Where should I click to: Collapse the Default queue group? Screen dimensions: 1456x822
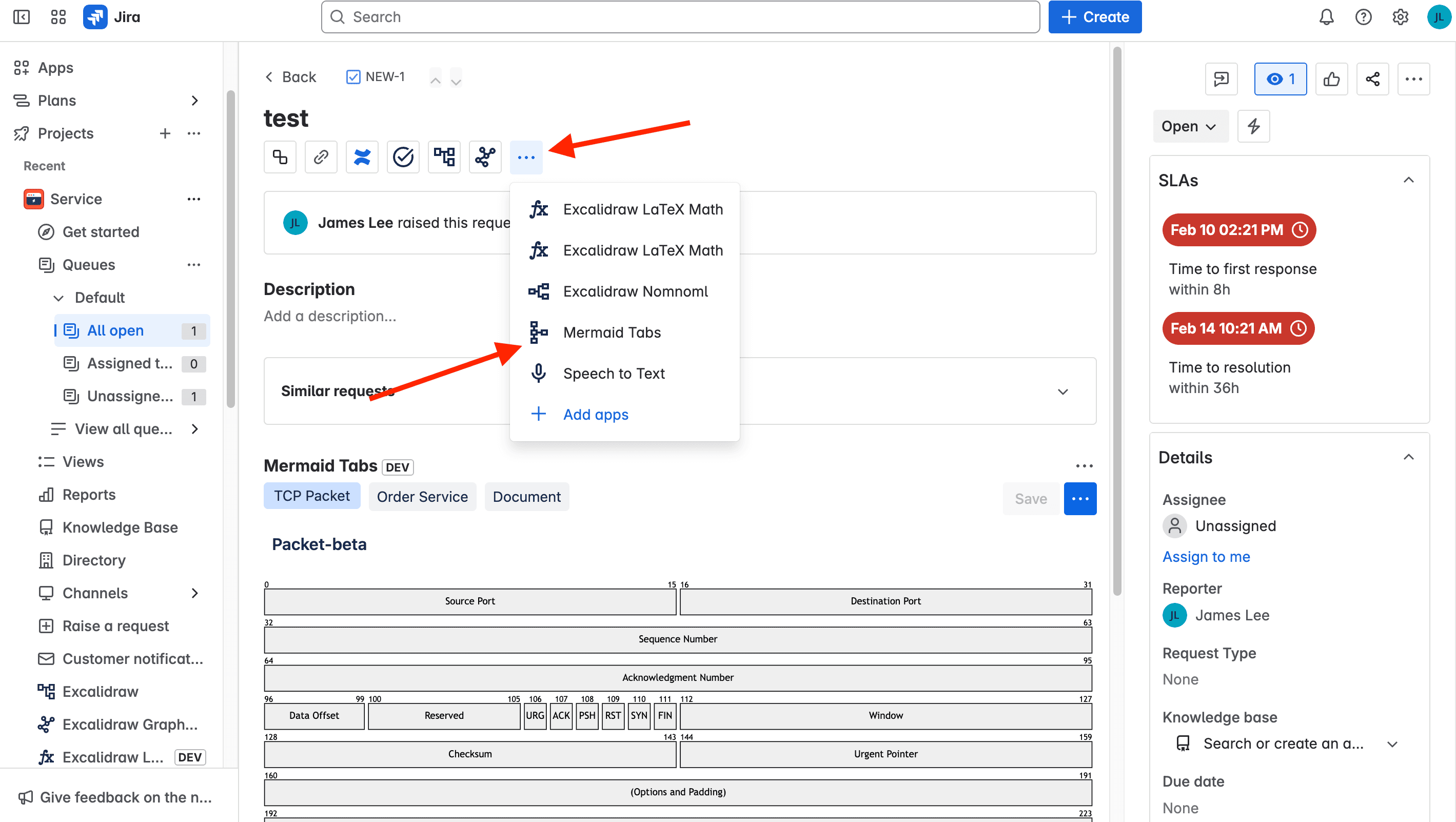[58, 298]
